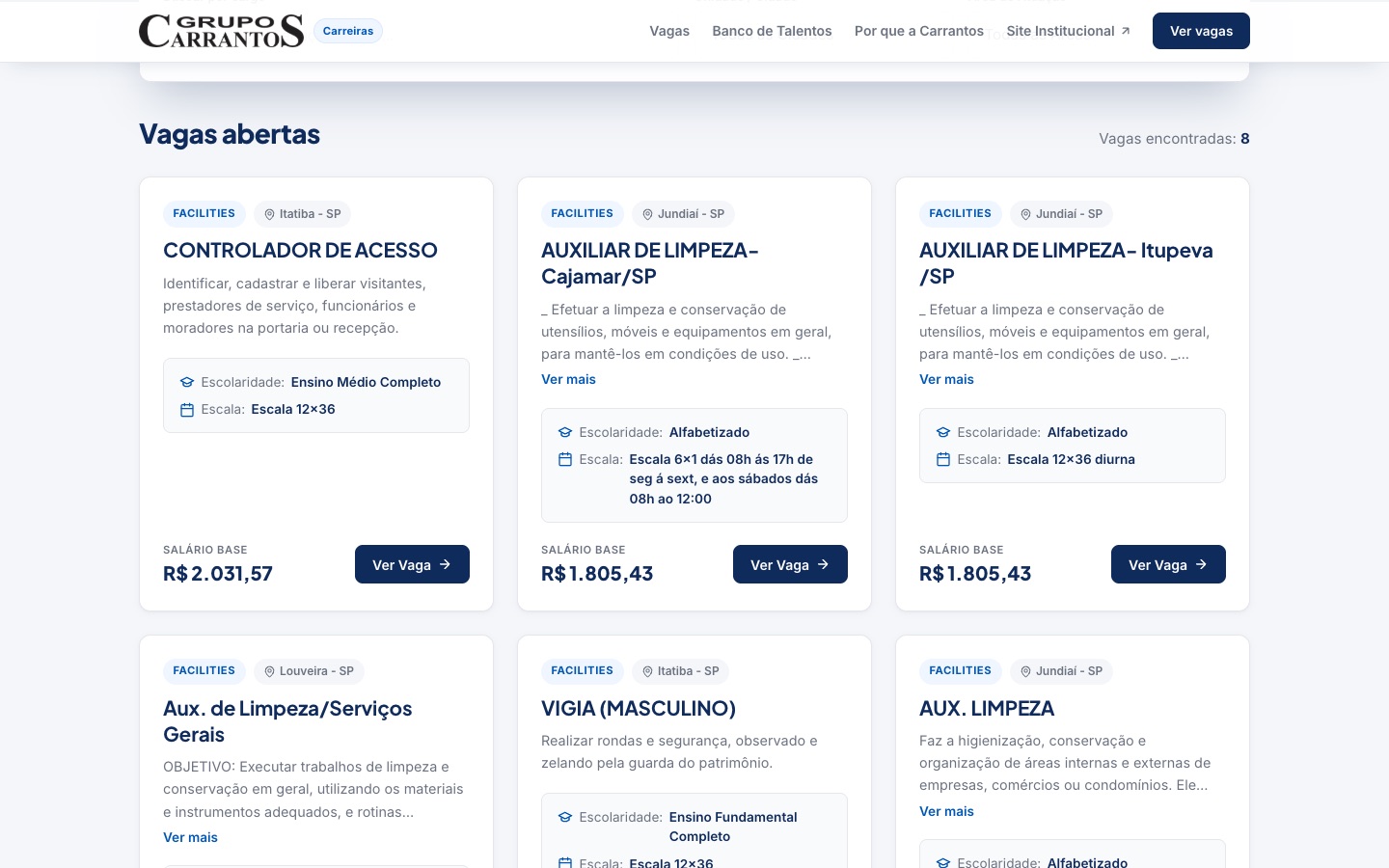The width and height of the screenshot is (1389, 868).
Task: Open Site Institucional external link
Action: pyautogui.click(x=1068, y=31)
